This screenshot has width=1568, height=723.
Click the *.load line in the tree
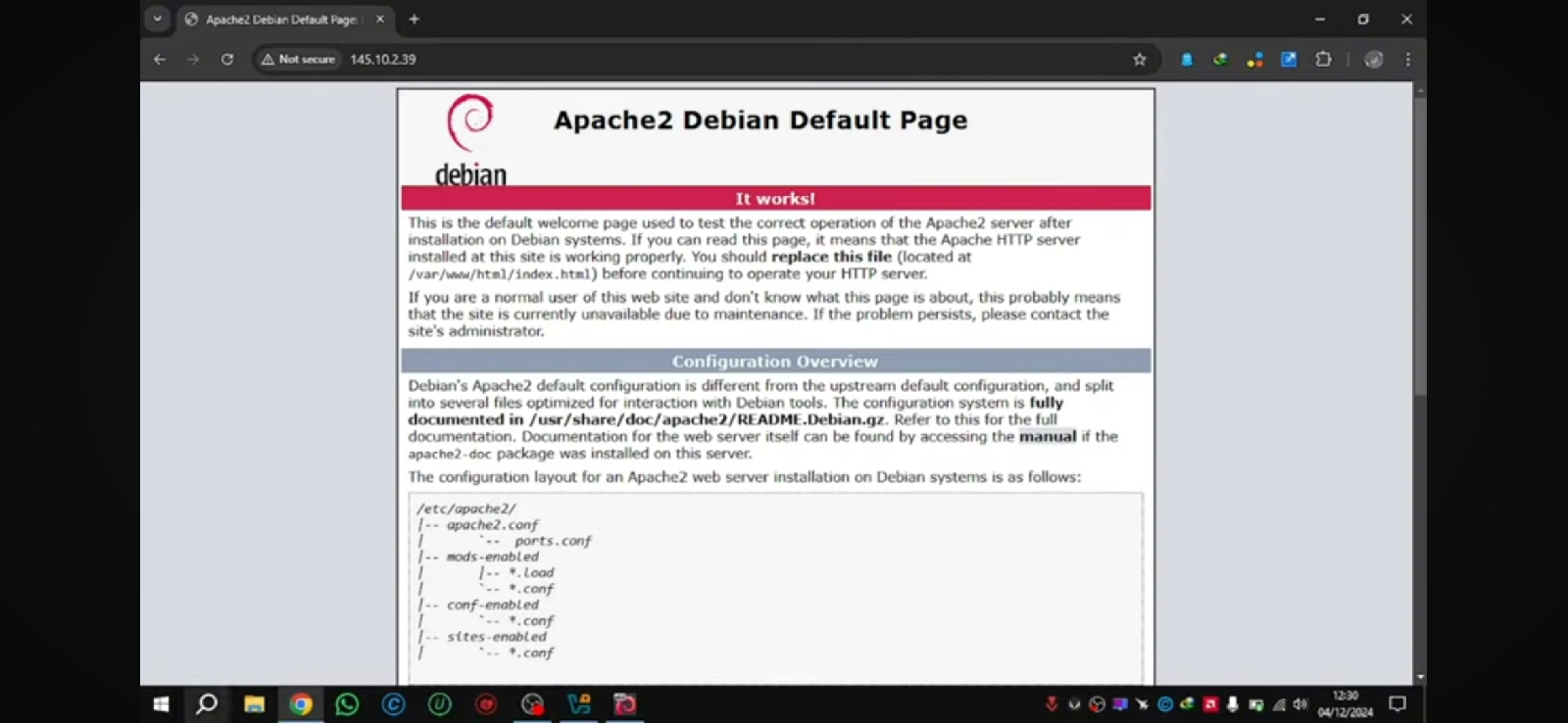[x=531, y=573]
